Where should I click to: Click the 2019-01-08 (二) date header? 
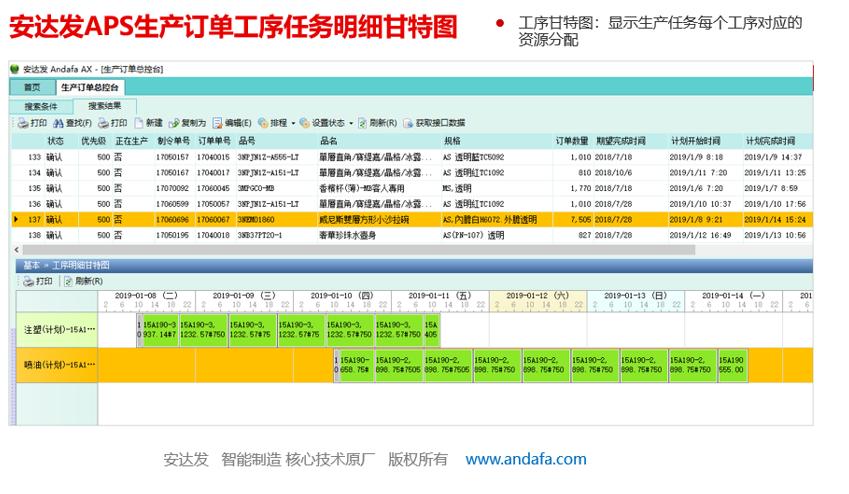click(x=146, y=296)
